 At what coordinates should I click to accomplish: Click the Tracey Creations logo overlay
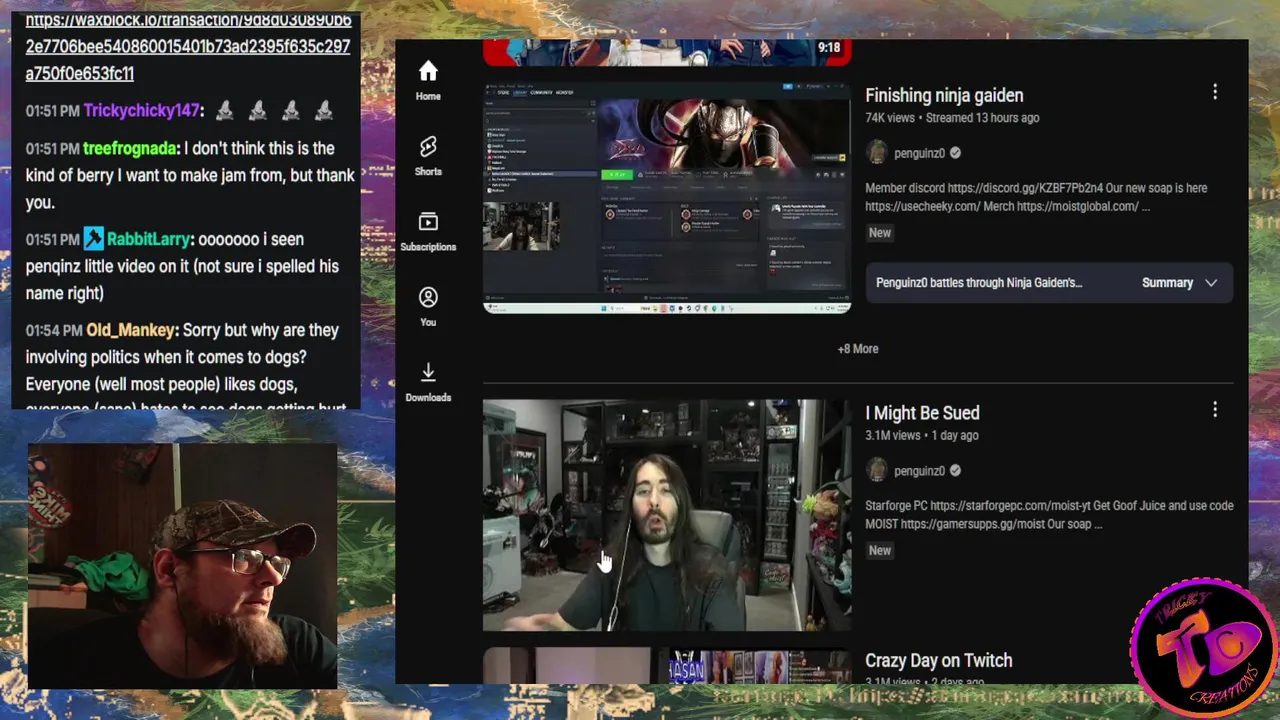[1203, 648]
